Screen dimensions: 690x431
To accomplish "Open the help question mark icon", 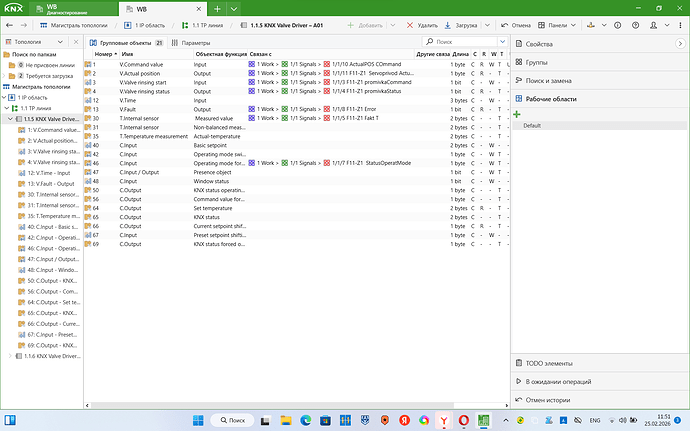I will click(x=635, y=26).
